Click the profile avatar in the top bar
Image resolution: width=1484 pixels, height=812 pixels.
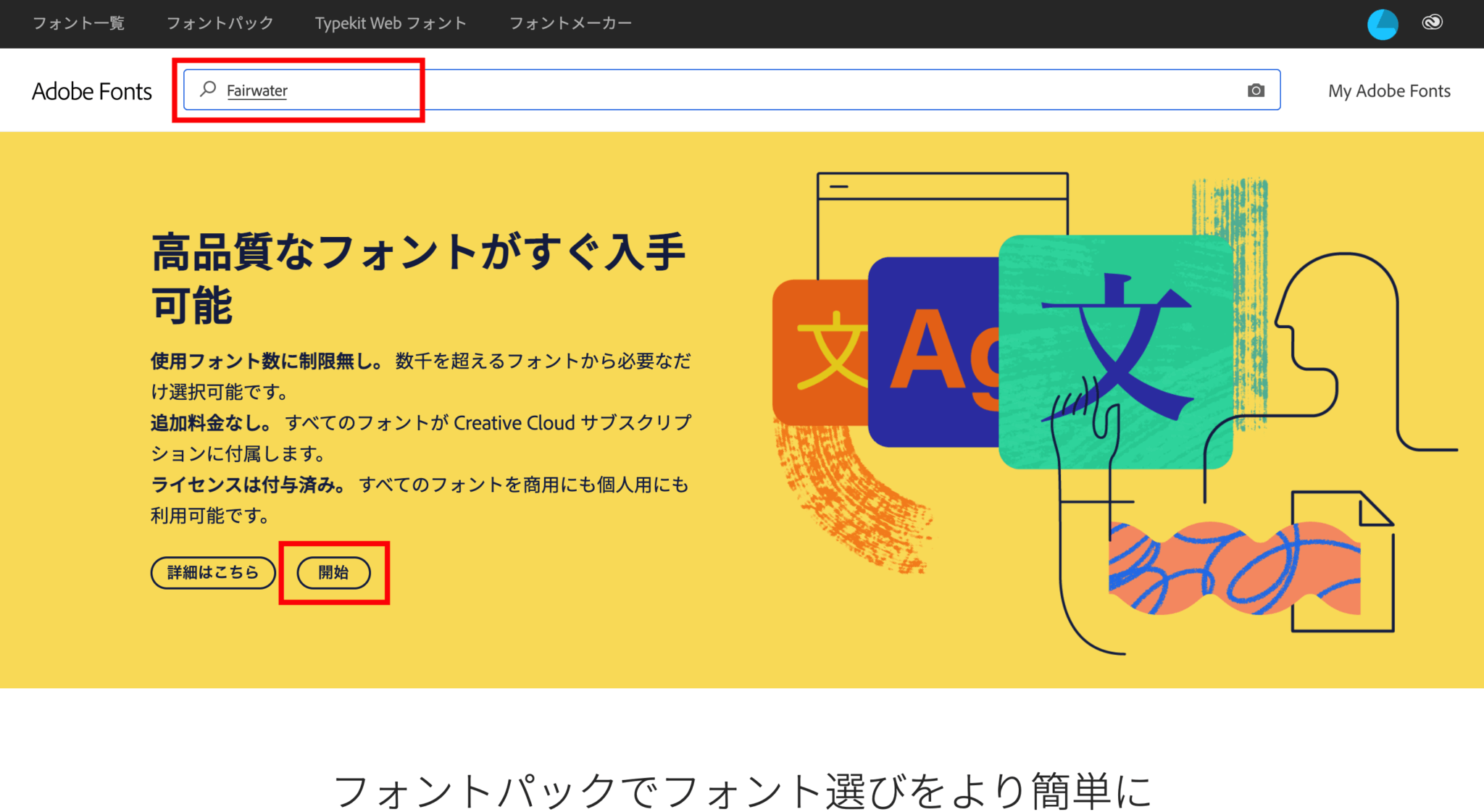(x=1382, y=23)
